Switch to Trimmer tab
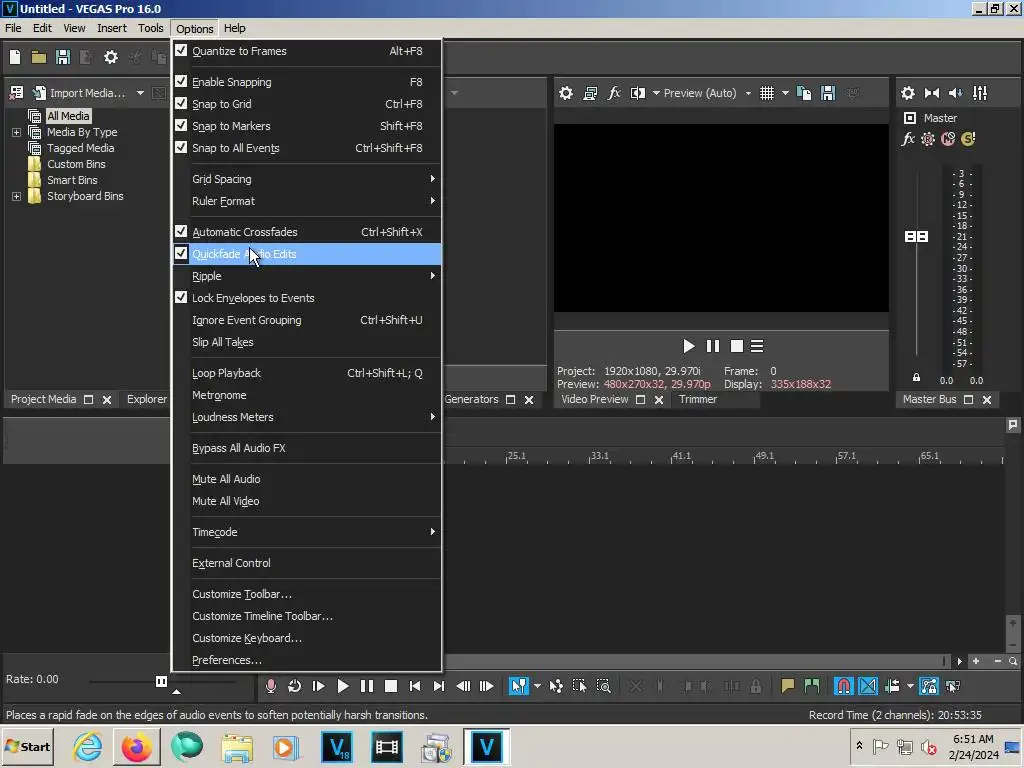This screenshot has width=1024, height=768. (x=697, y=399)
